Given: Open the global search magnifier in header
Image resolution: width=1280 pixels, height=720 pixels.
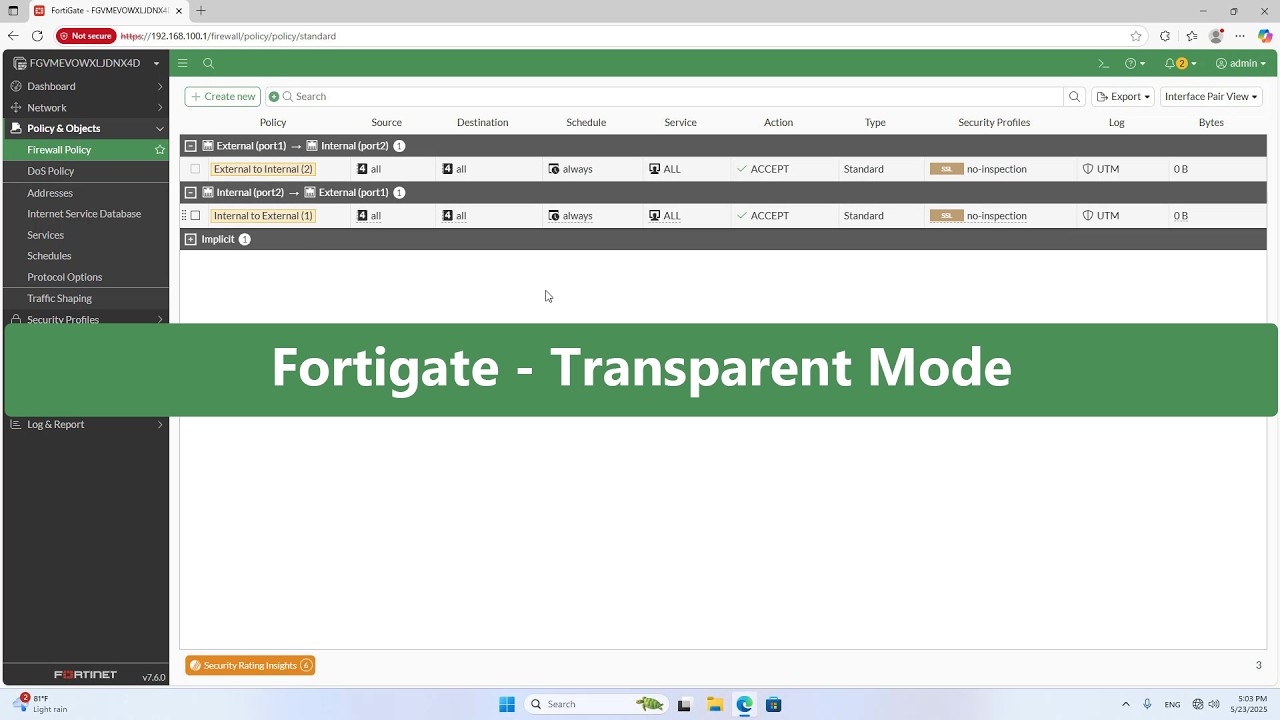Looking at the screenshot, I should (208, 63).
